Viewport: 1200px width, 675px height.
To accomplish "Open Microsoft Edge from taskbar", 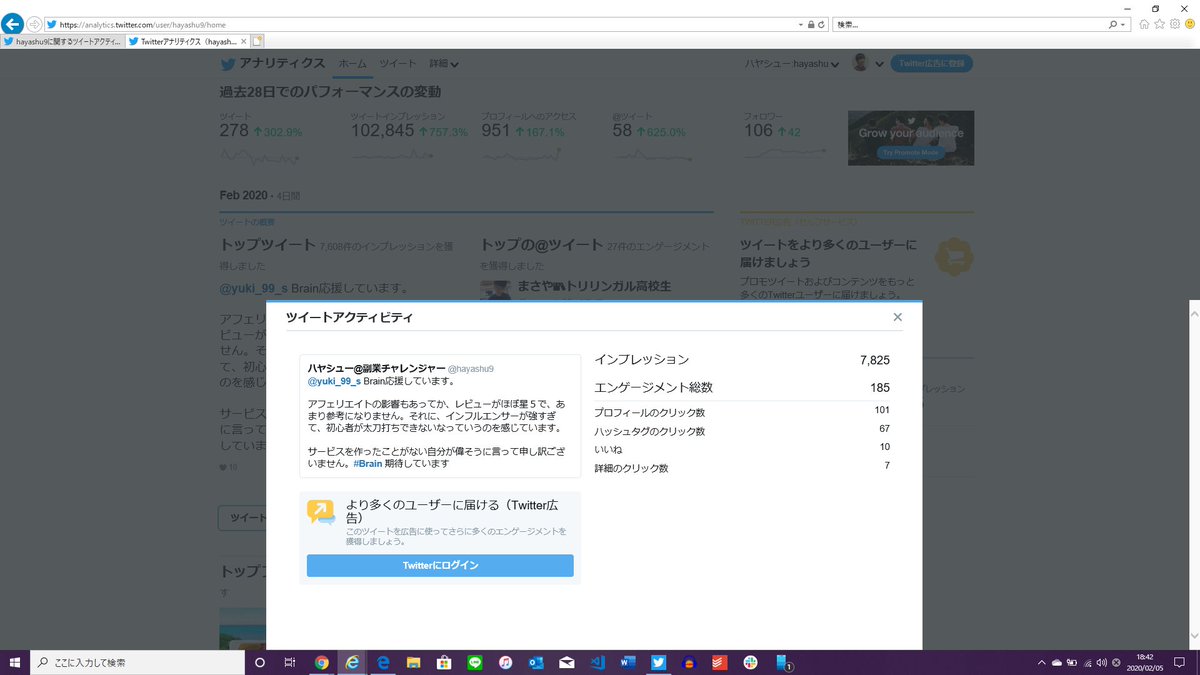I will 382,662.
